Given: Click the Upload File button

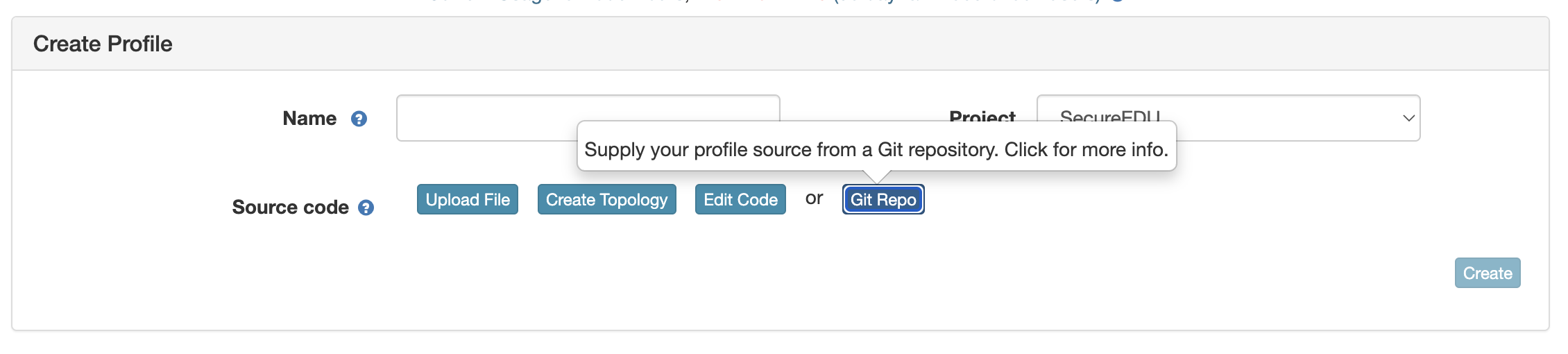Looking at the screenshot, I should pos(468,200).
